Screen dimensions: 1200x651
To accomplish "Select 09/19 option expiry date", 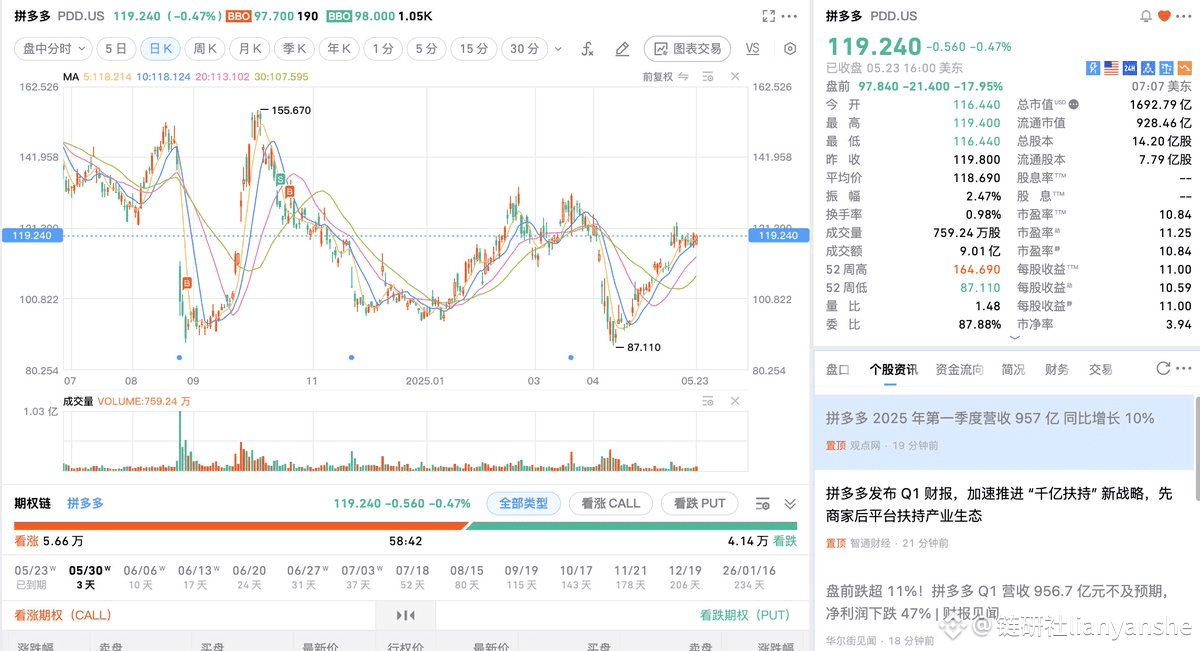I will tap(521, 576).
